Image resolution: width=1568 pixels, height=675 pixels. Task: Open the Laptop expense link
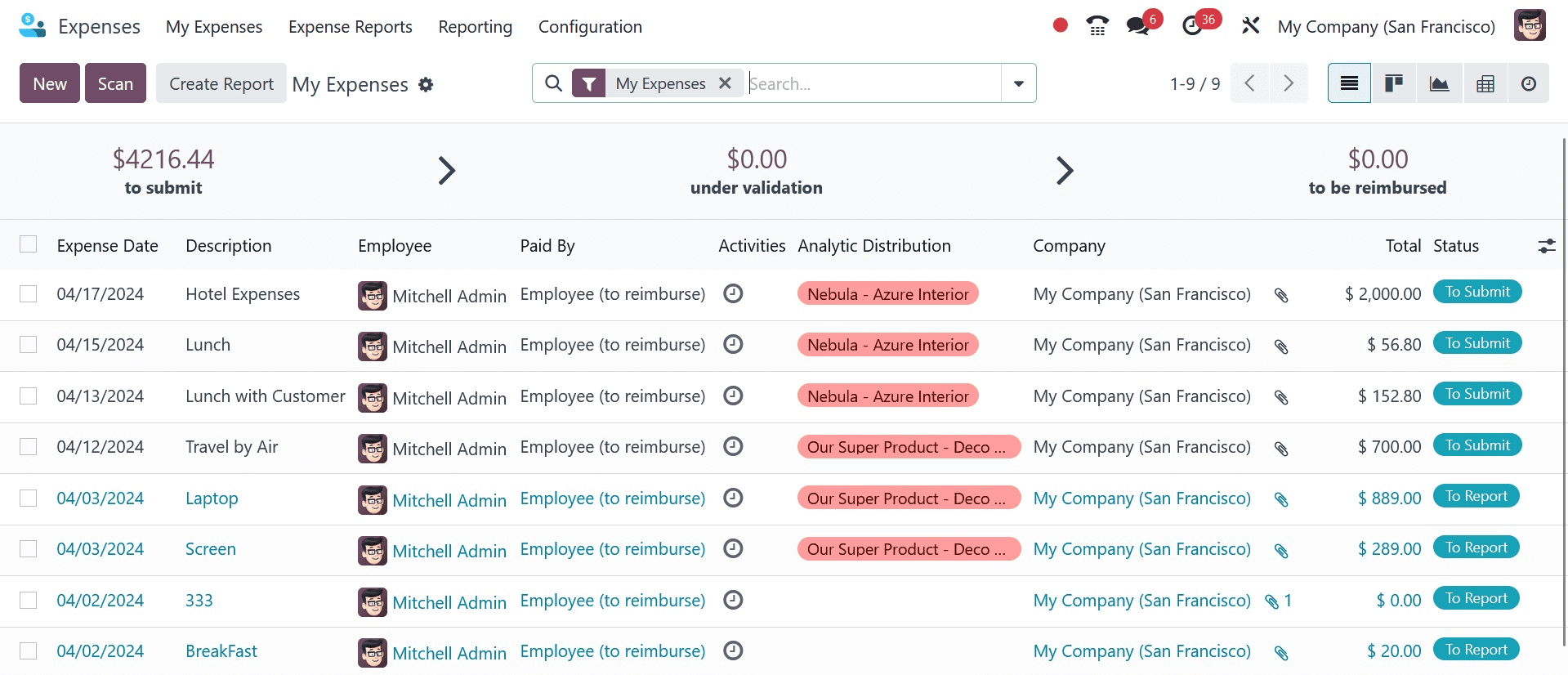(212, 498)
